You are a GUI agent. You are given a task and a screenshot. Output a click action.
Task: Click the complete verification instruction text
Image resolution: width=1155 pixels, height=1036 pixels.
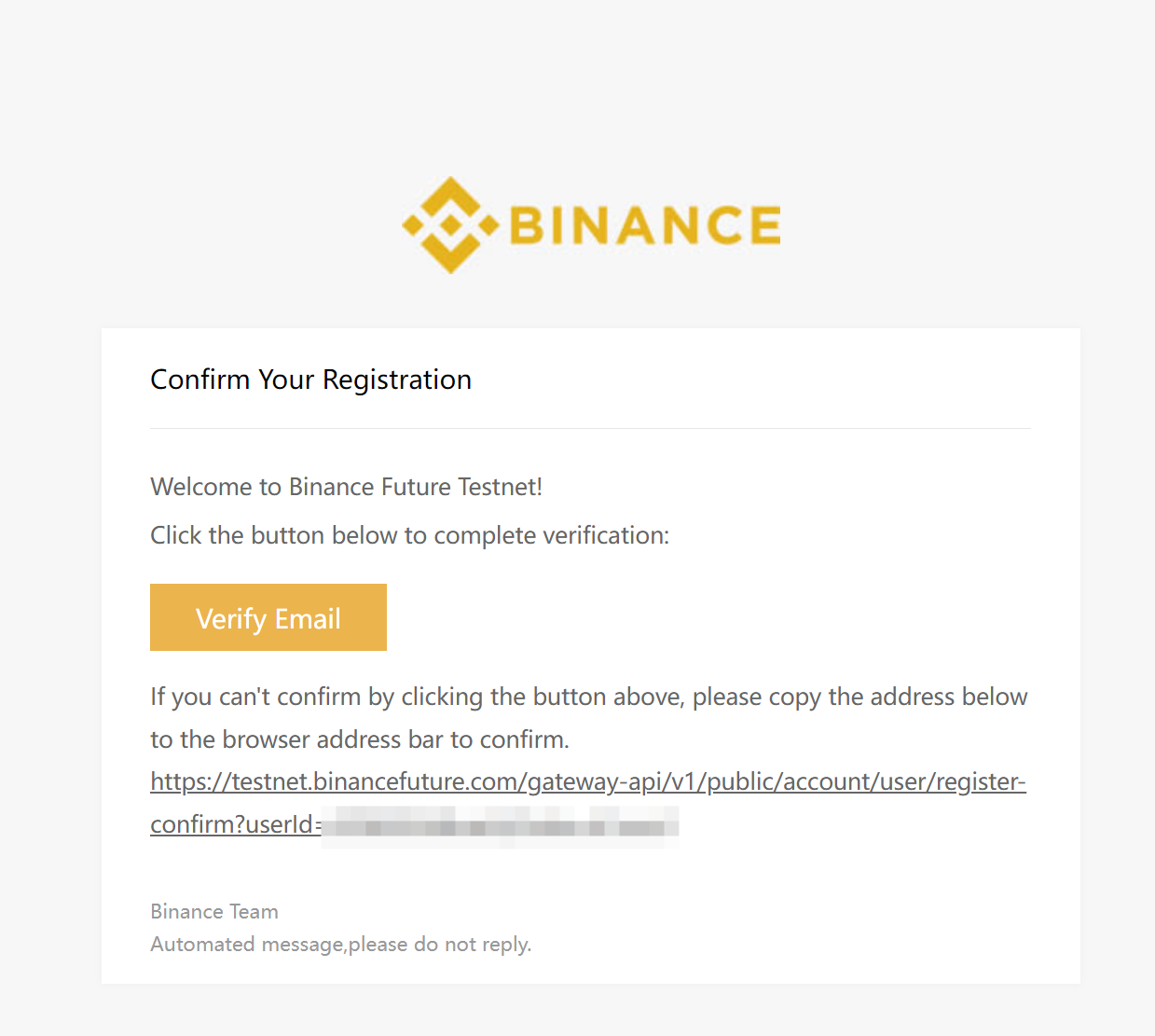410,535
